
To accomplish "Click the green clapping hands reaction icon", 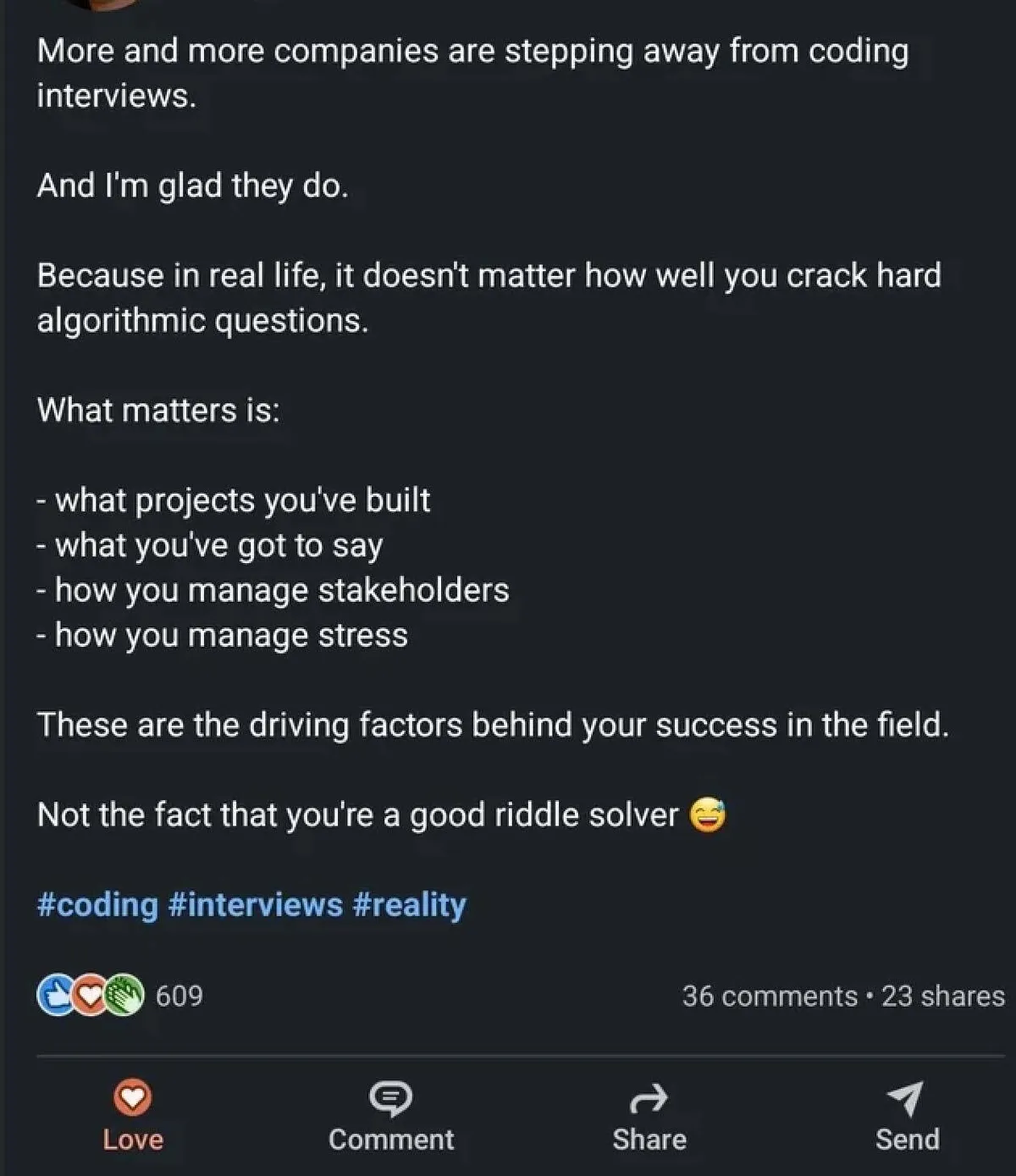I will pos(124,996).
